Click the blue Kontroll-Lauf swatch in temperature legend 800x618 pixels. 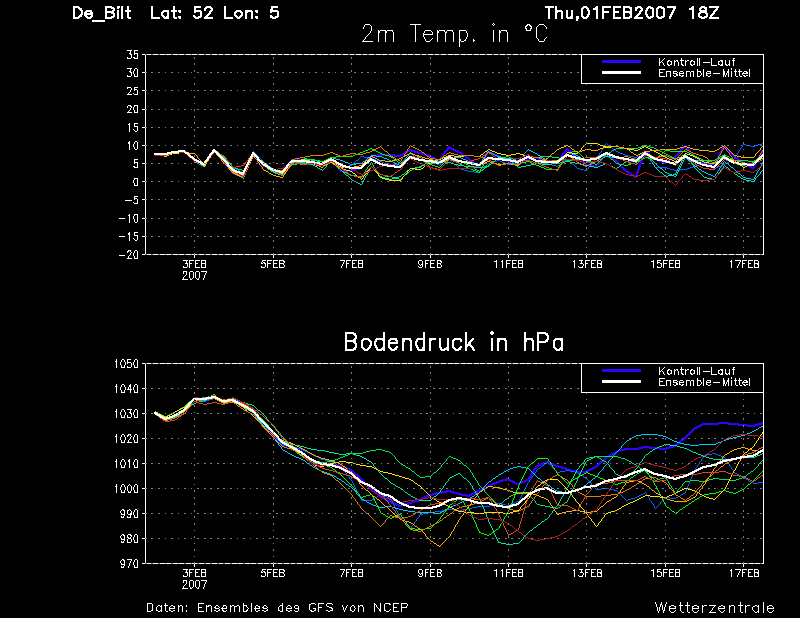click(621, 62)
